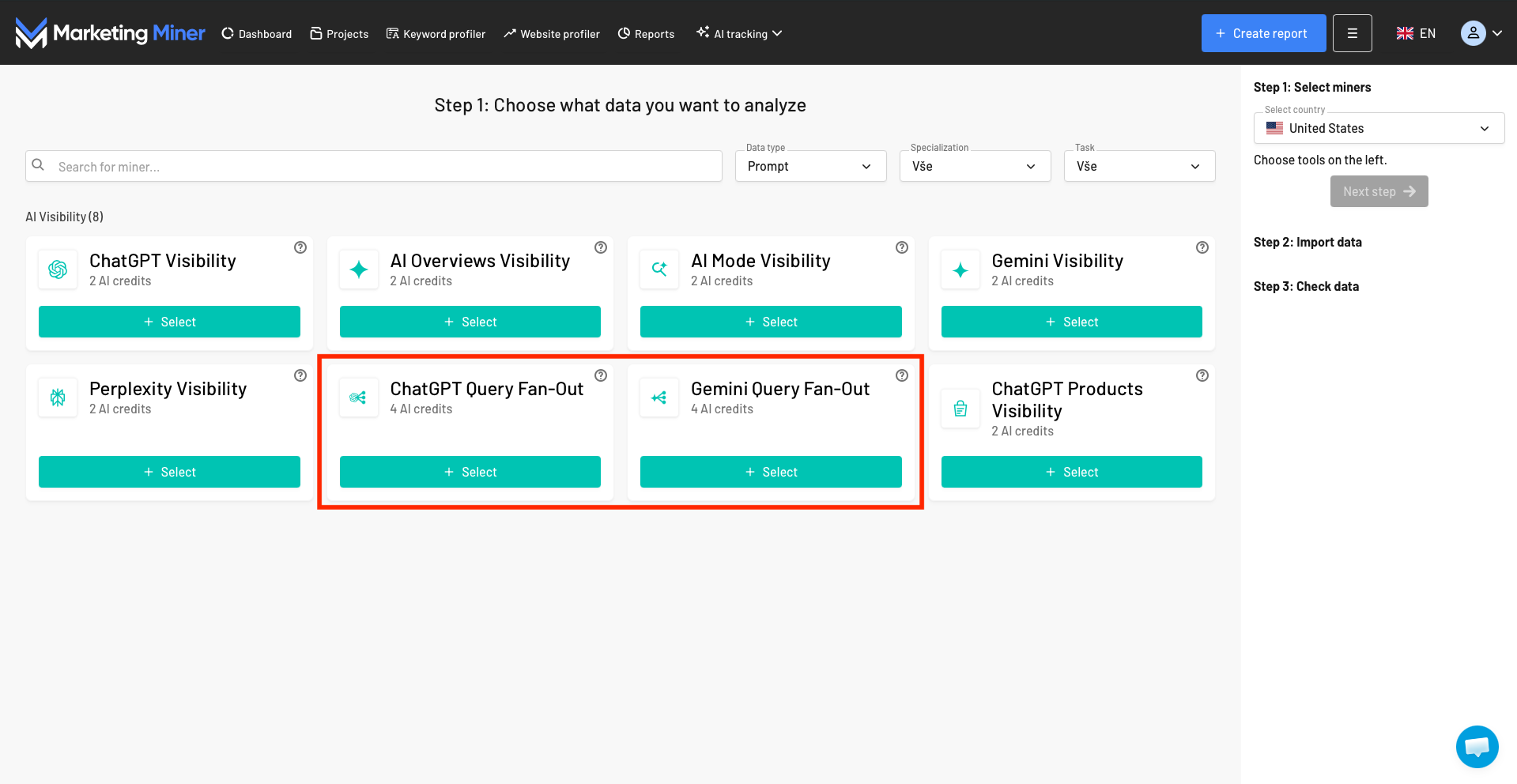Open the AI tracking menu
The height and width of the screenshot is (784, 1517).
pyautogui.click(x=739, y=34)
